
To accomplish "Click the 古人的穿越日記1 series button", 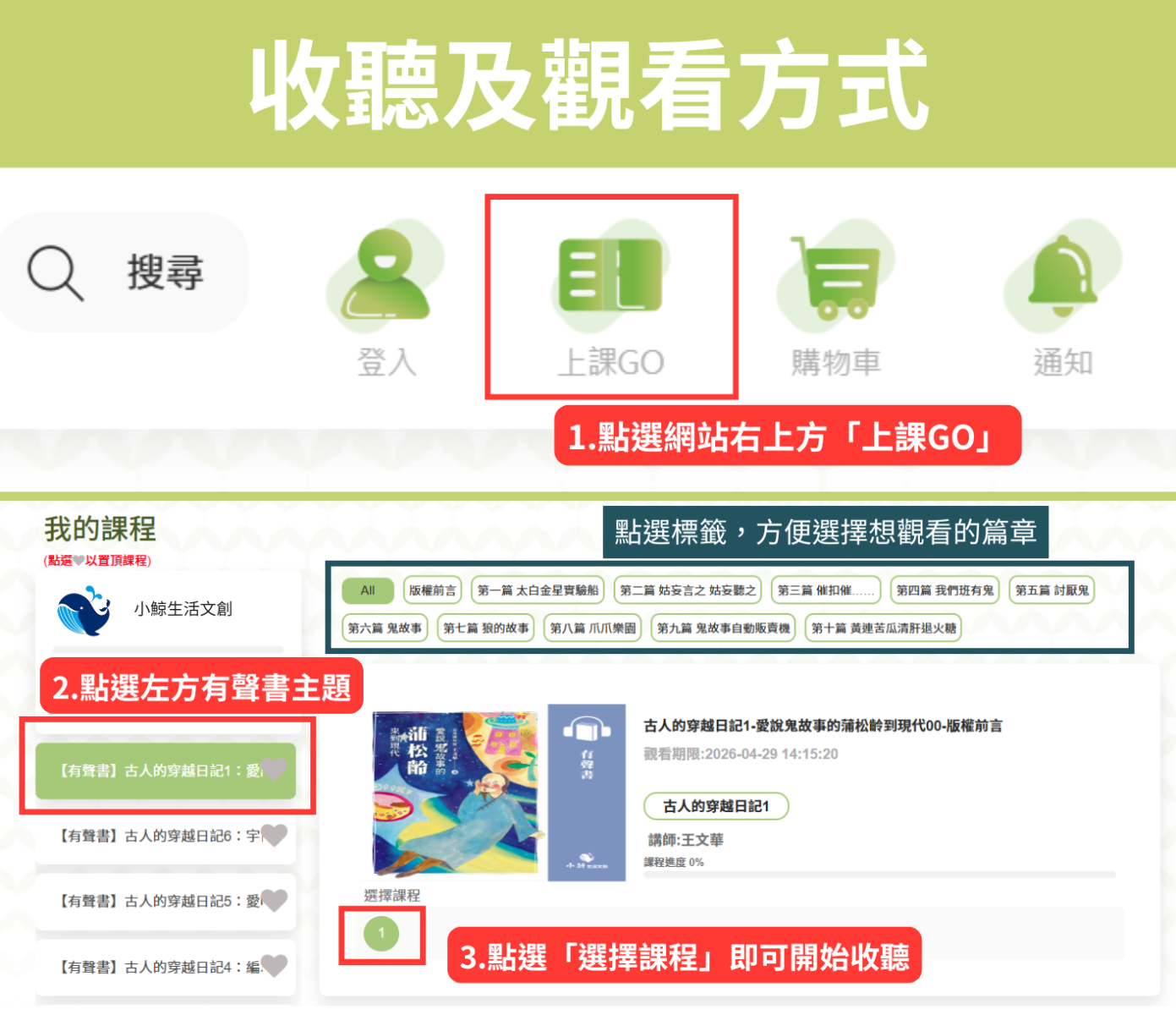I will pyautogui.click(x=715, y=806).
